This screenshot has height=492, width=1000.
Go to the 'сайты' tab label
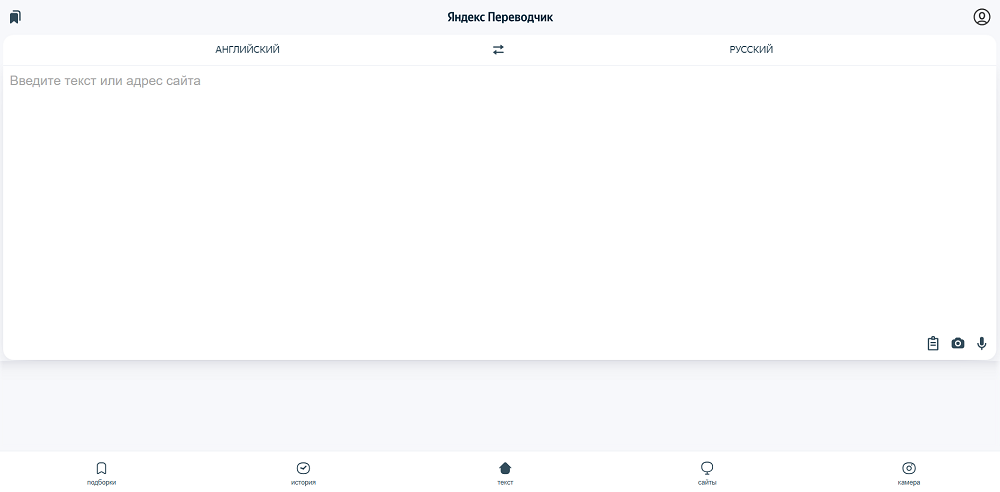707,482
